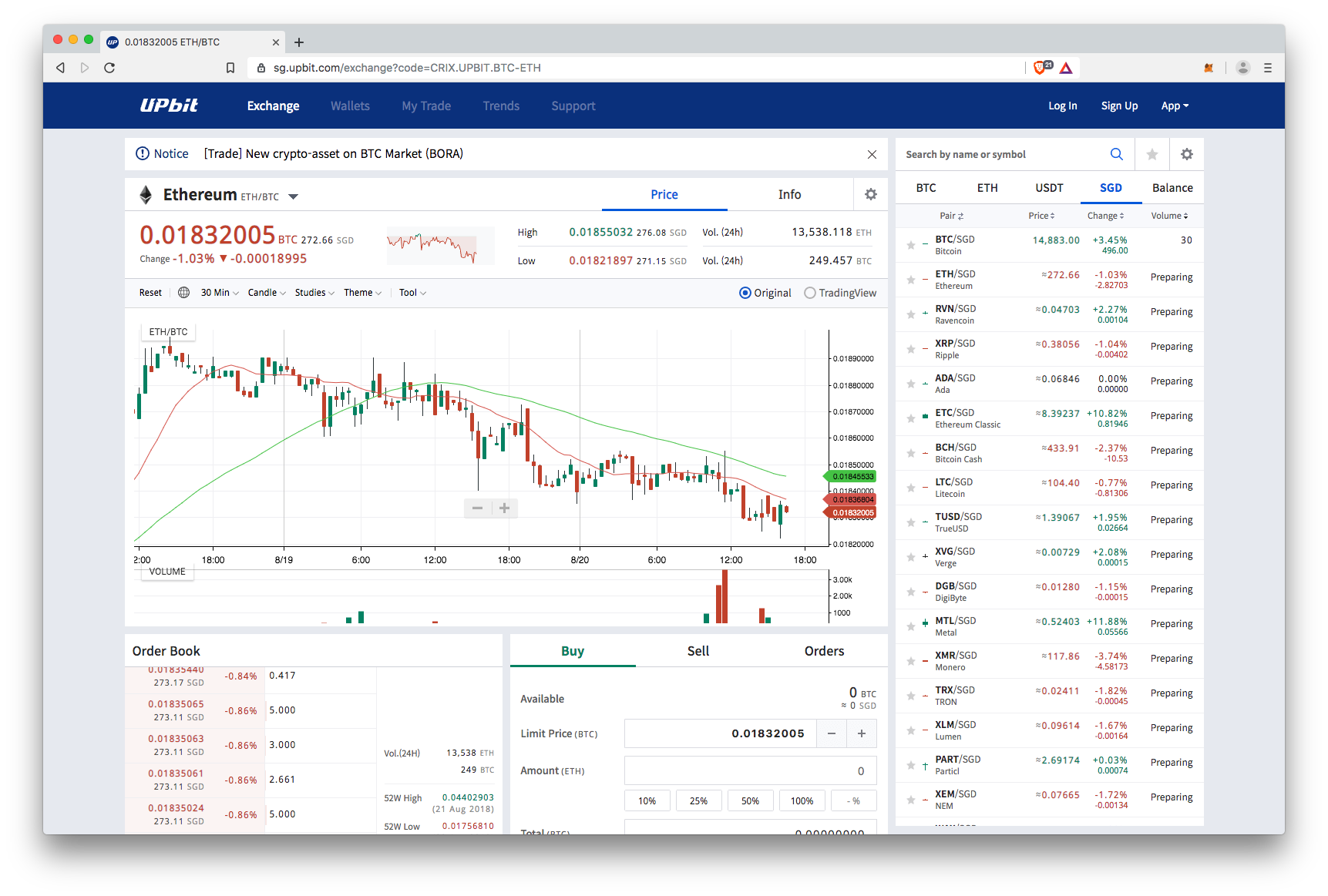Click the Notice info icon
The image size is (1328, 896).
pos(143,153)
